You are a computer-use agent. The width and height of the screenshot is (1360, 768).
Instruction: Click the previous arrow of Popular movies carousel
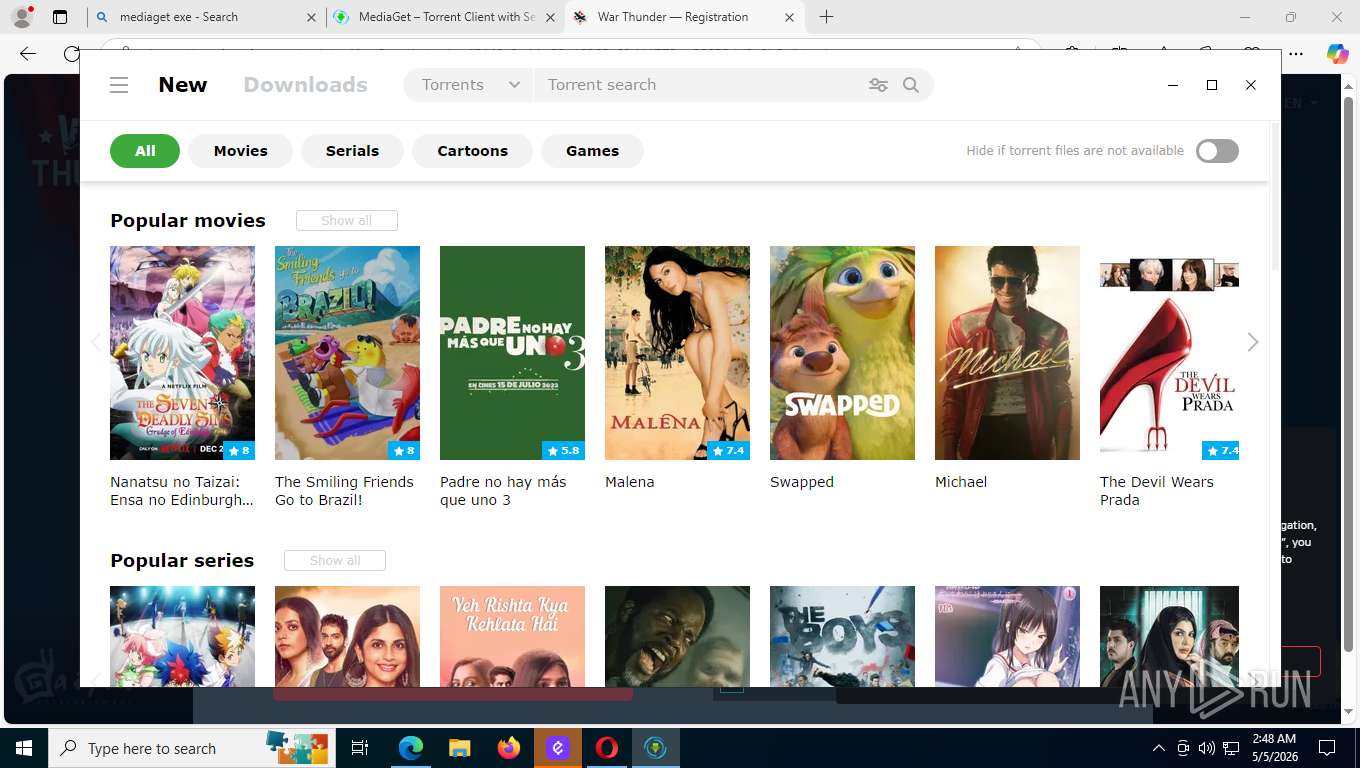tap(96, 342)
